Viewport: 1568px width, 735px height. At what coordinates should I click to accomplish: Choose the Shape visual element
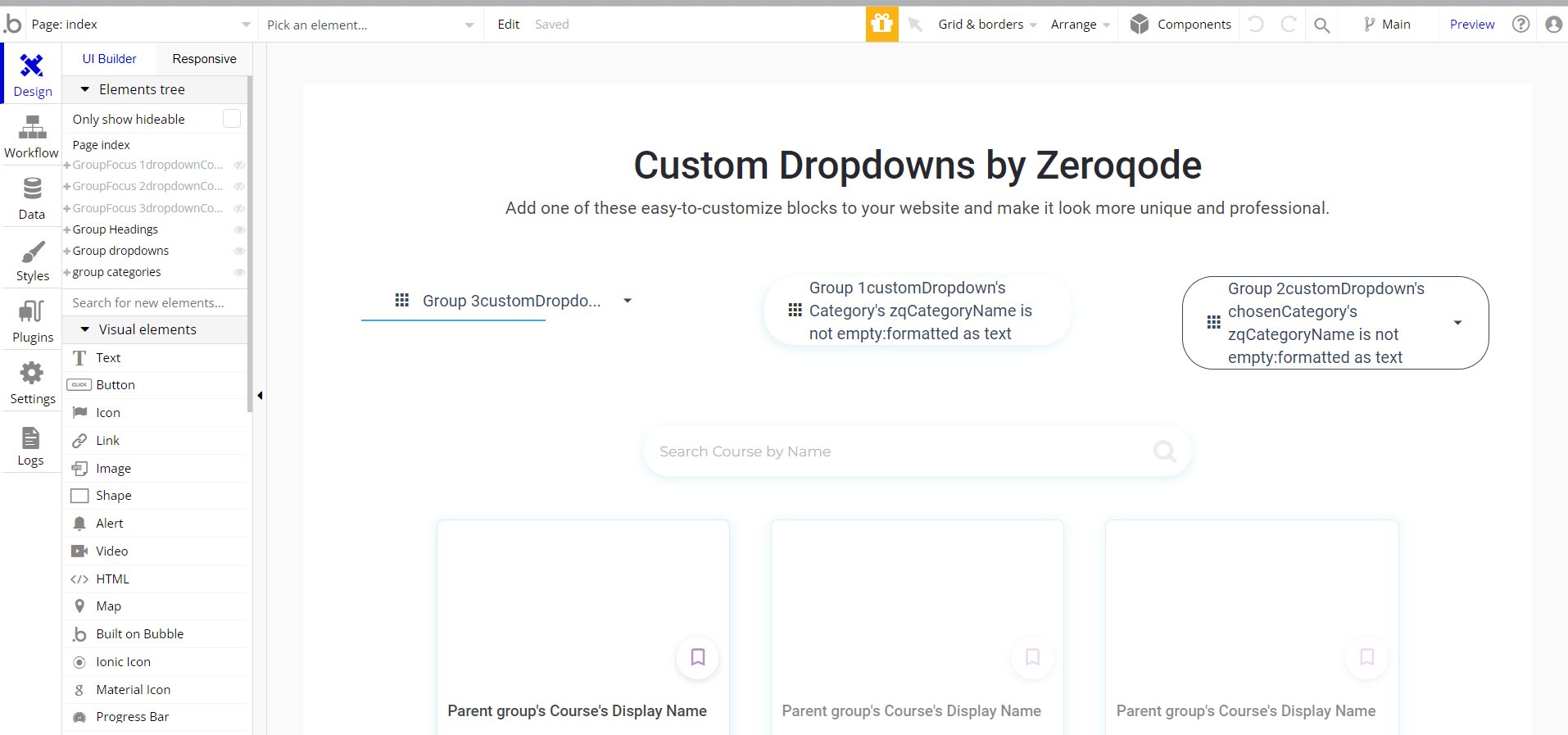click(155, 496)
